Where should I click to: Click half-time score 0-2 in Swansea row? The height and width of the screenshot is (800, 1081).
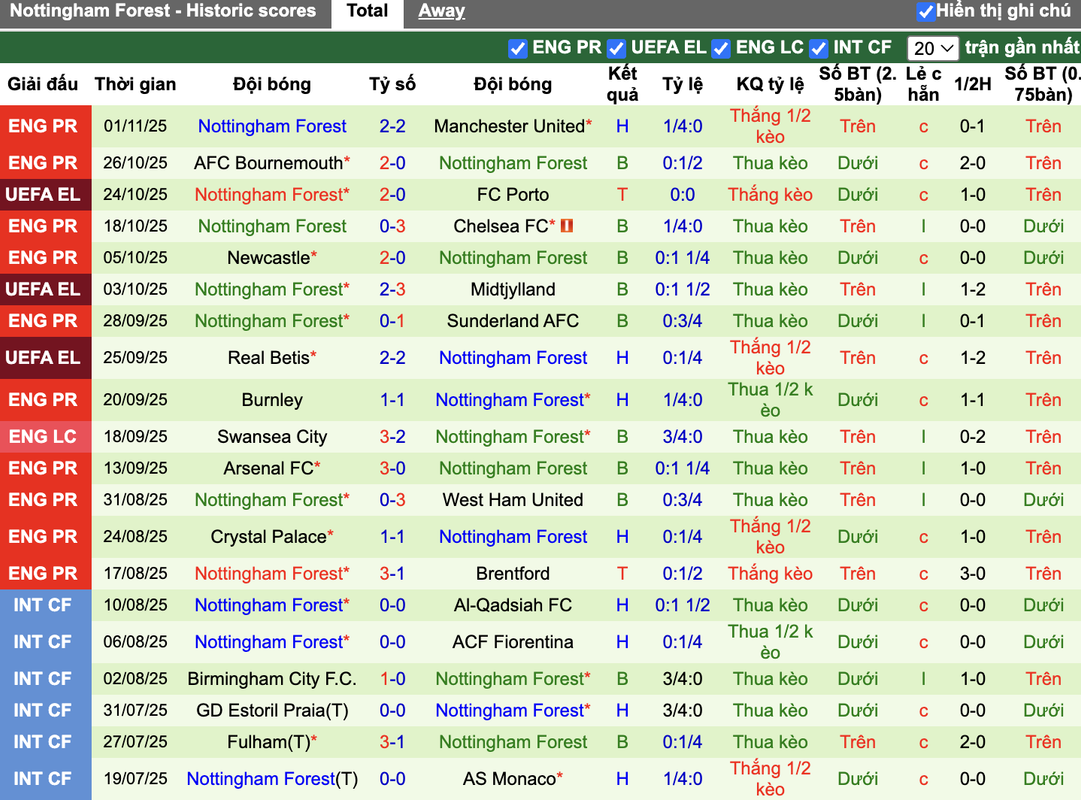pyautogui.click(x=972, y=437)
